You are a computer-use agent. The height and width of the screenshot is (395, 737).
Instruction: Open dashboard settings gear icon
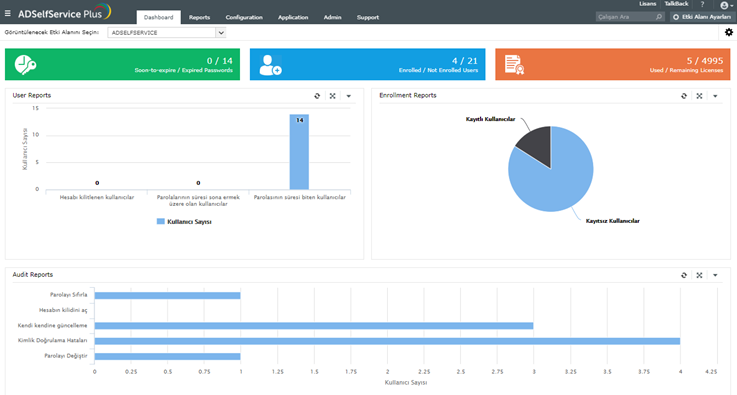tap(729, 32)
